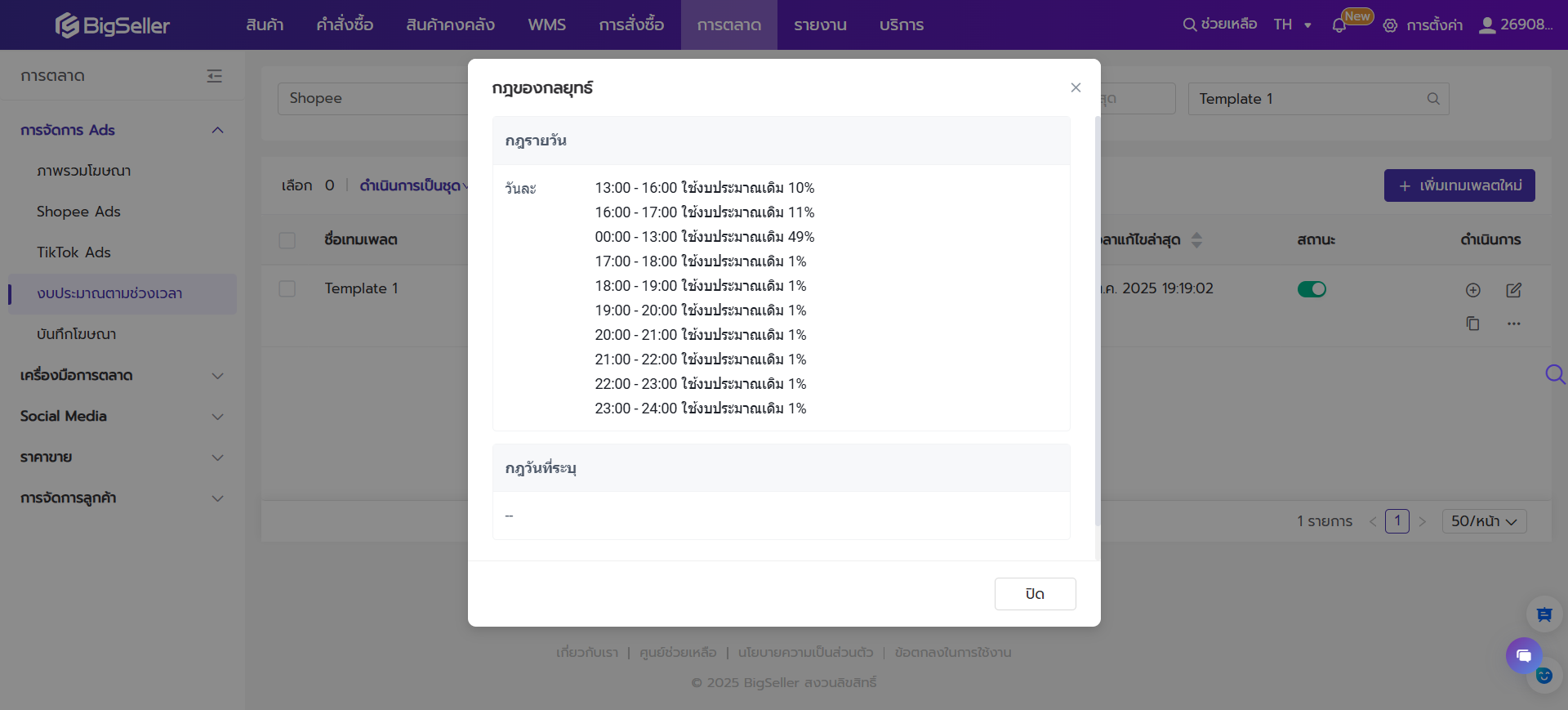Open the WMS menu
This screenshot has width=1568, height=710.
[546, 25]
